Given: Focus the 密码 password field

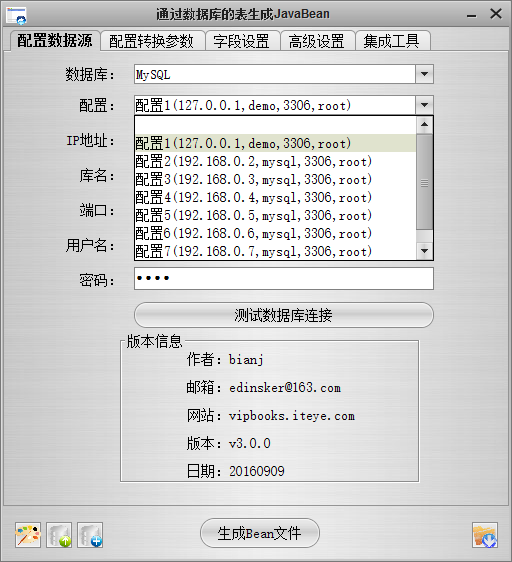Looking at the screenshot, I should (284, 278).
